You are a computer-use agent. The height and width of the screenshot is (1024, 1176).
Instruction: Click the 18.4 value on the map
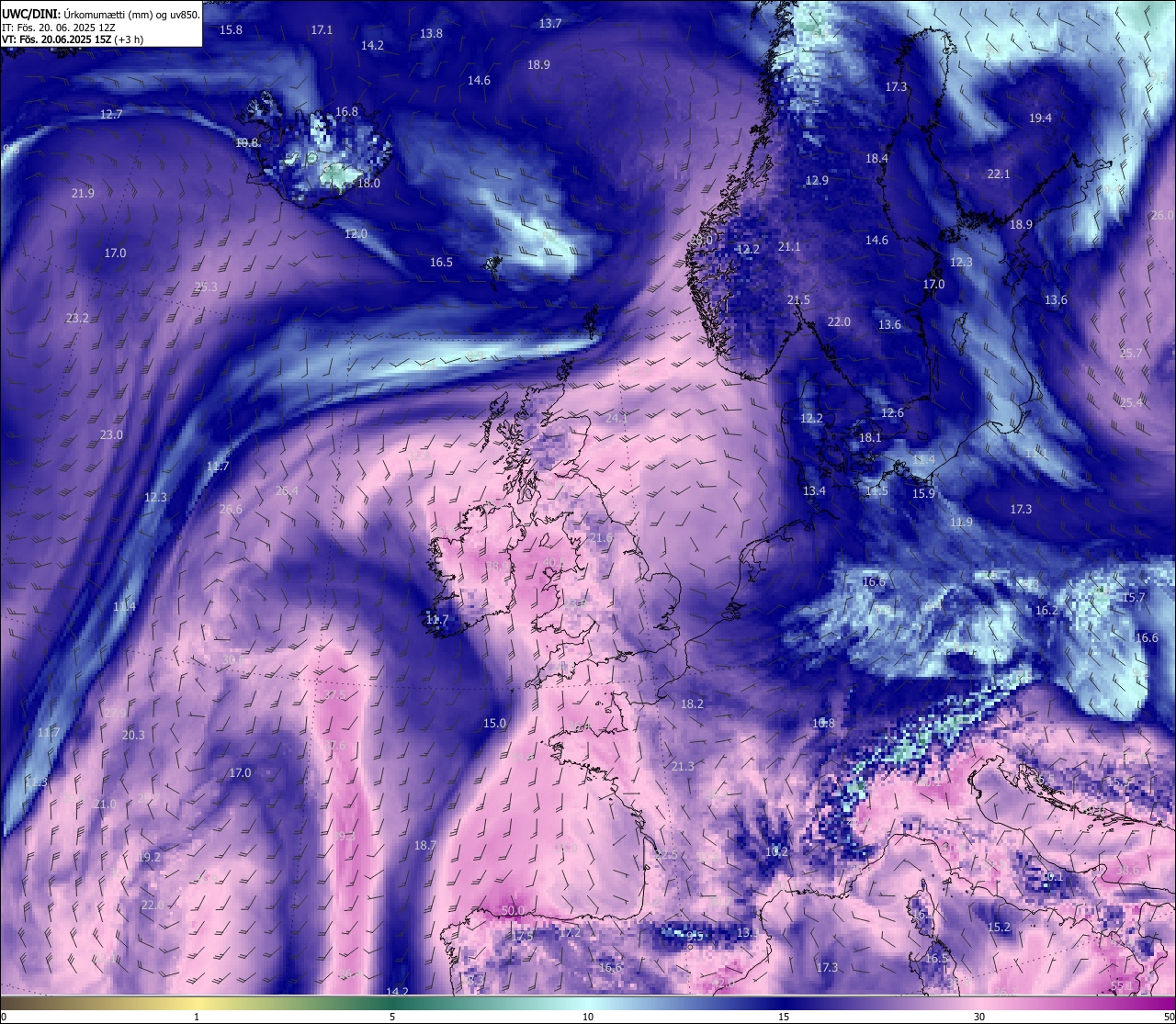(x=876, y=158)
